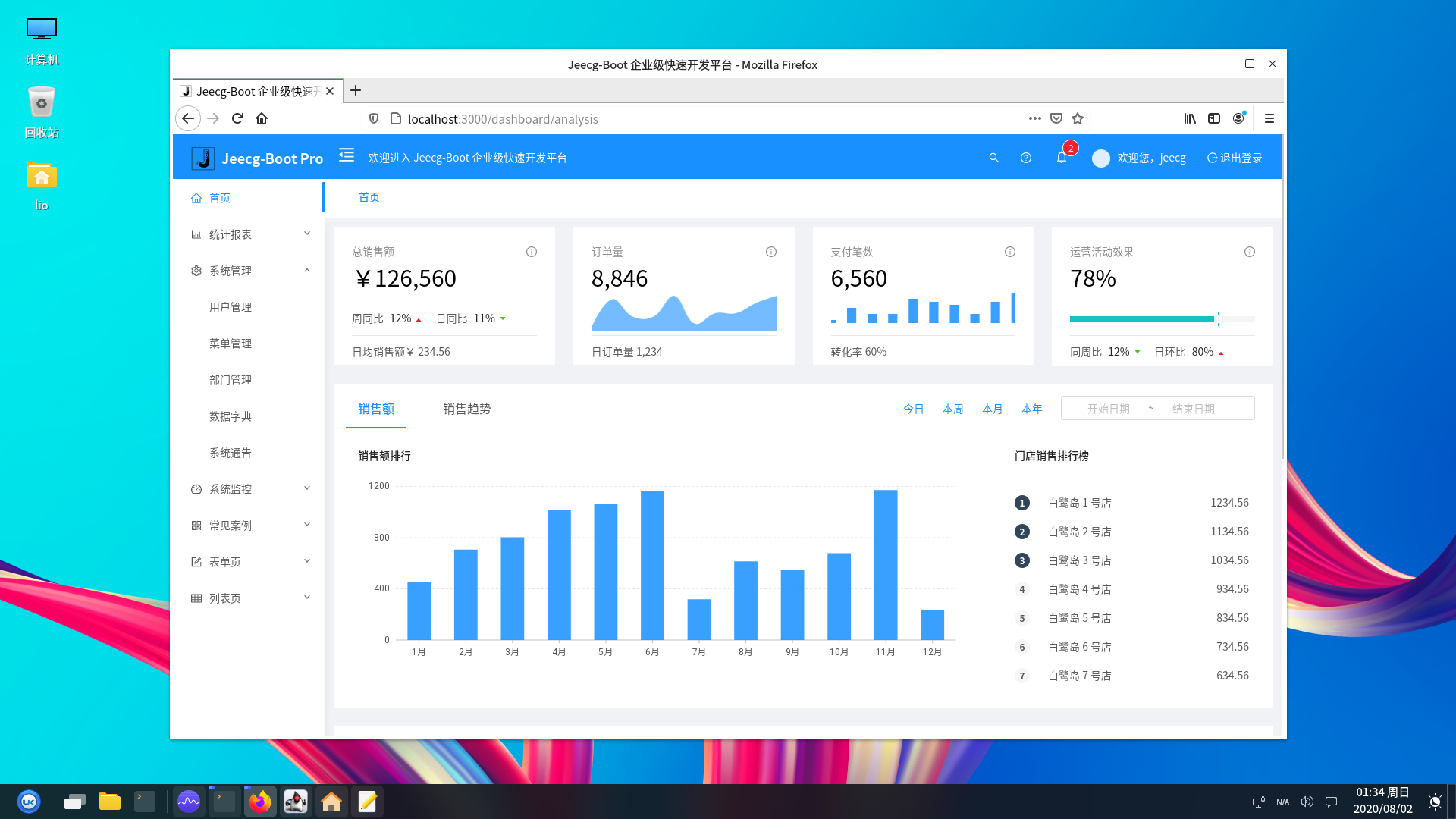Open notifications bell with badge 2
Image resolution: width=1456 pixels, height=819 pixels.
point(1062,158)
